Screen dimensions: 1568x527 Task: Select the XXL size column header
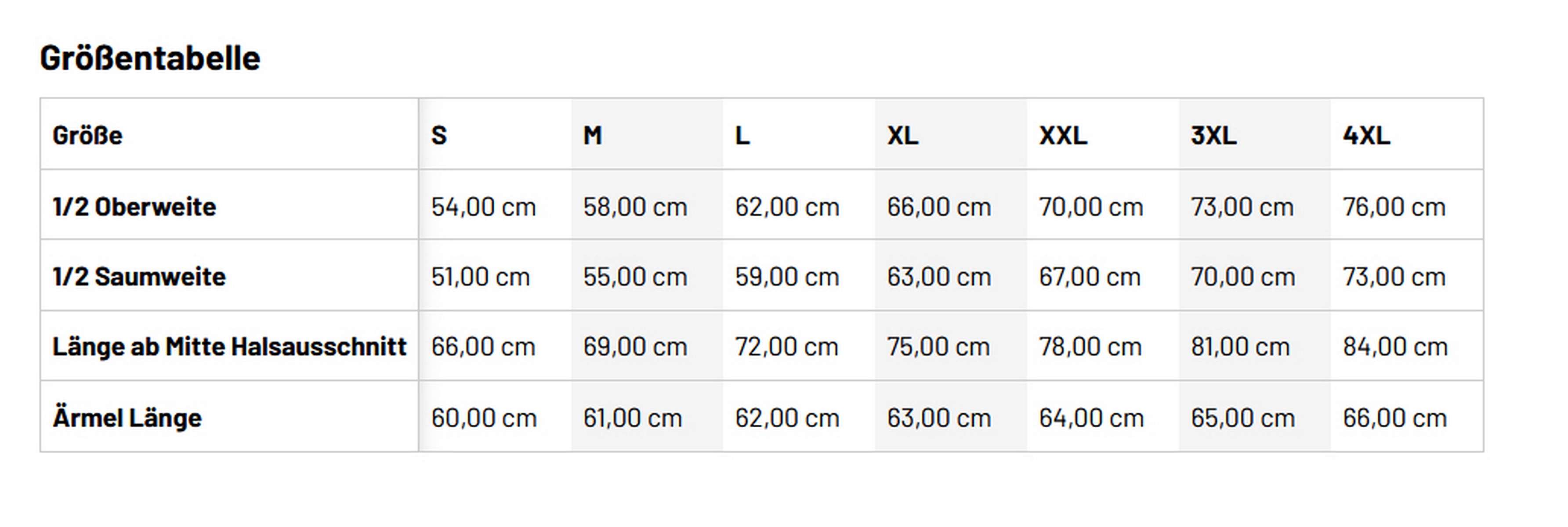(1063, 135)
